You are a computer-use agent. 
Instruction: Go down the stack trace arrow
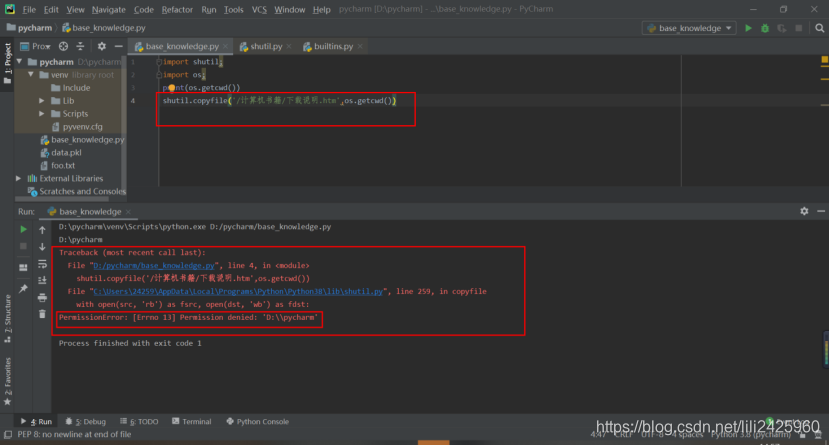point(42,247)
